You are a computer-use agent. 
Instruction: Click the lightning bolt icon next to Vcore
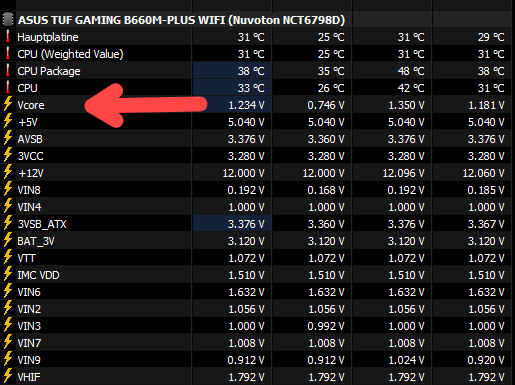8,105
